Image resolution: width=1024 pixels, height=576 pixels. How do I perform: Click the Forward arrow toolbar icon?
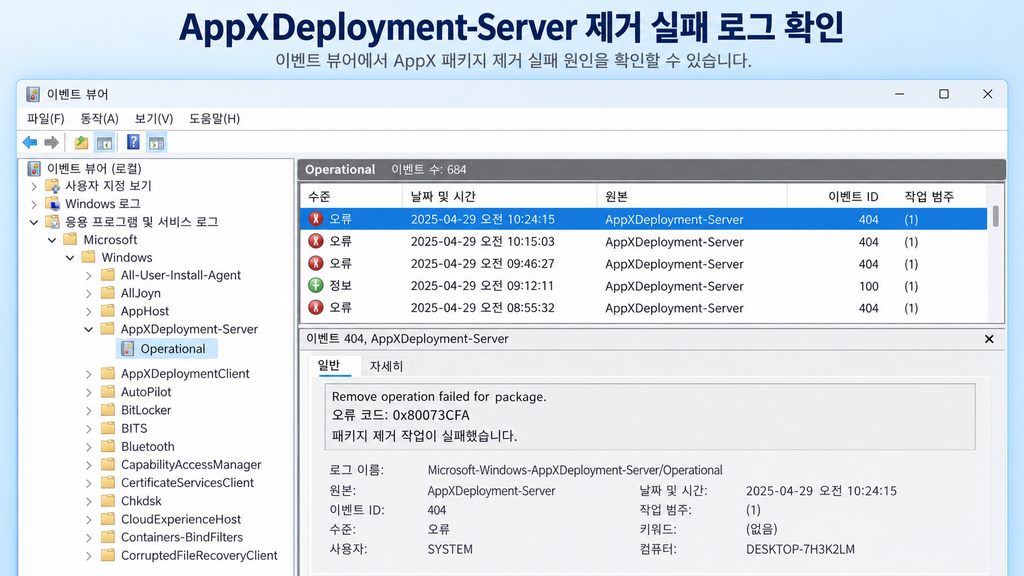[51, 142]
